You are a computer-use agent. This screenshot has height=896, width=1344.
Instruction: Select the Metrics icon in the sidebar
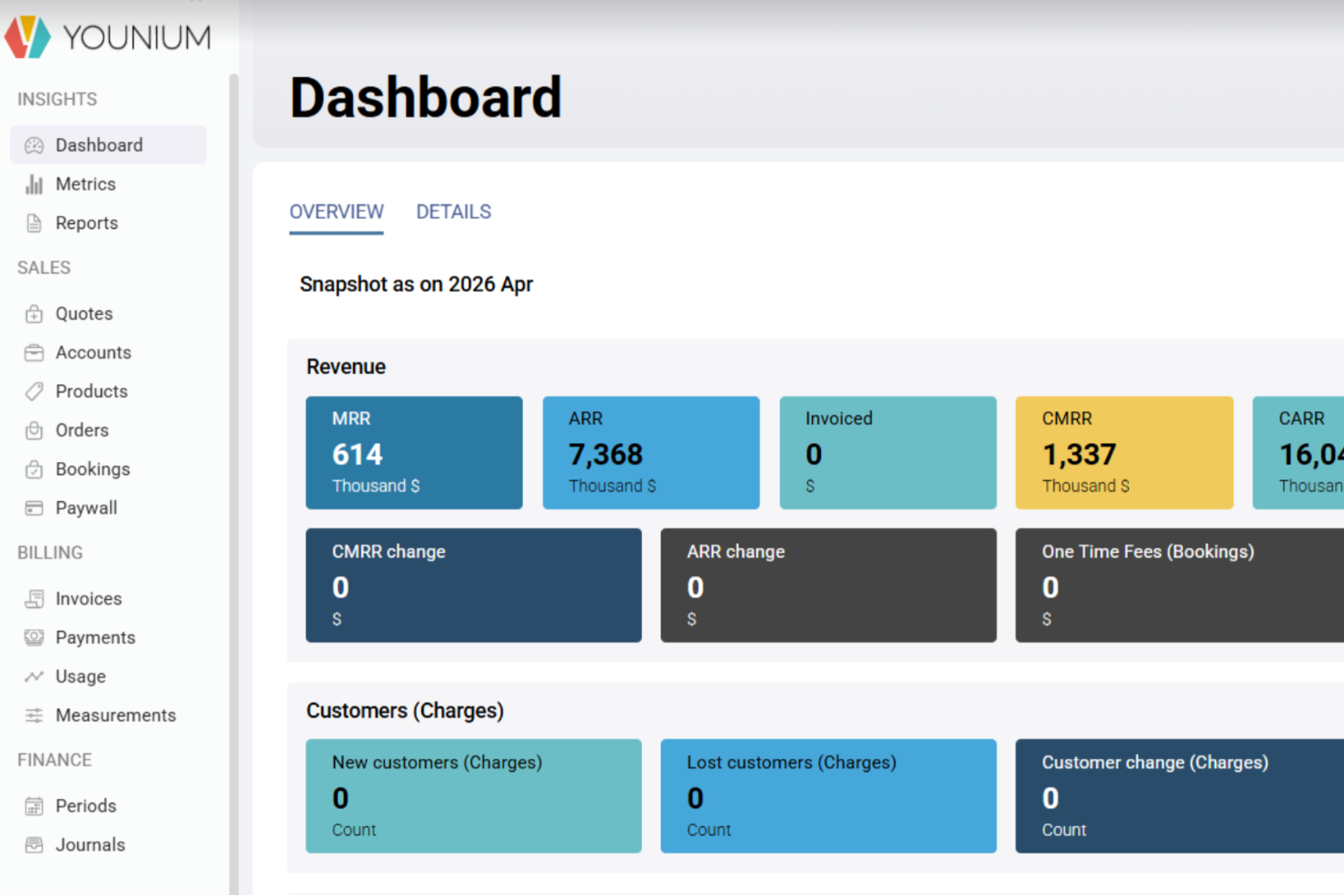point(34,183)
